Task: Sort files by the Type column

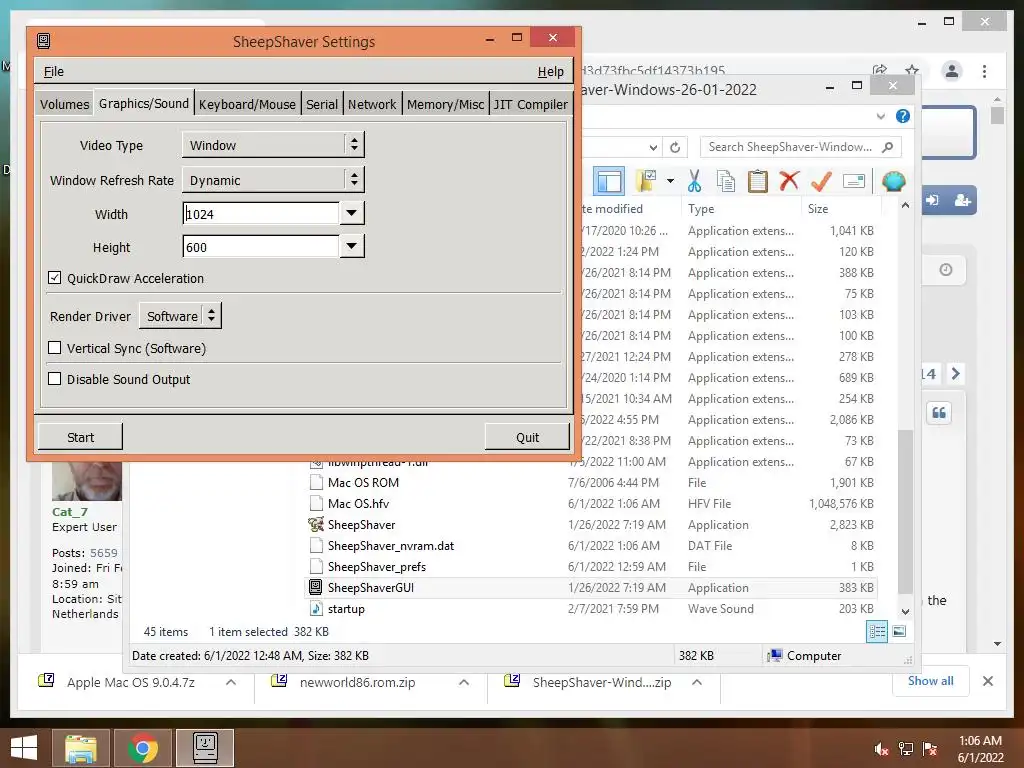Action: click(701, 208)
